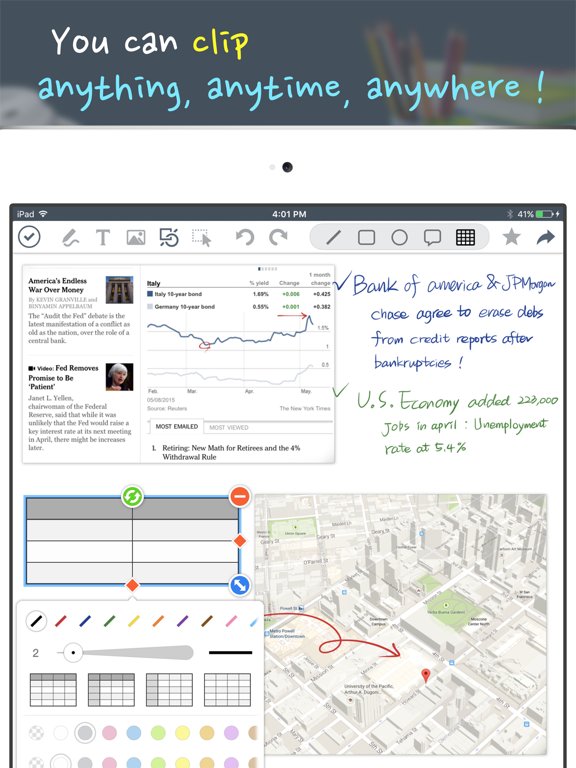The image size is (576, 768).
Task: Select the table grid tool
Action: coord(465,238)
